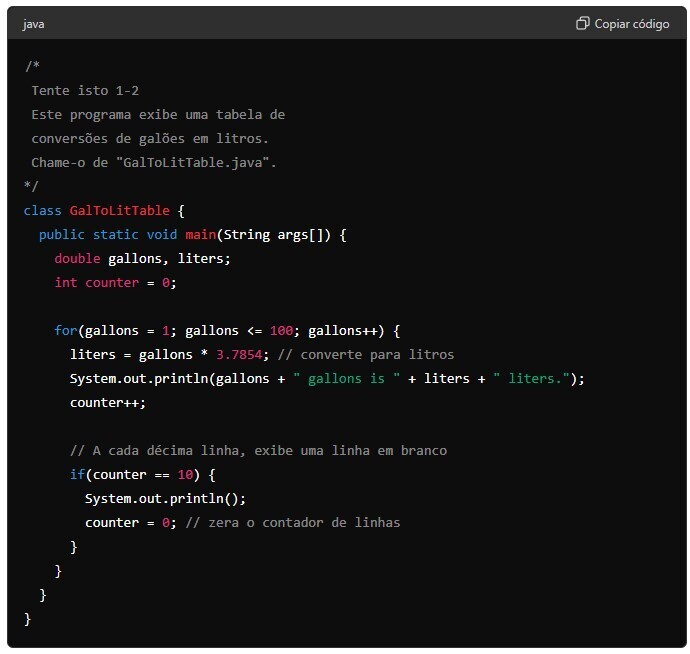The height and width of the screenshot is (654, 690).
Task: Click the string " gallons is "
Action: point(346,379)
